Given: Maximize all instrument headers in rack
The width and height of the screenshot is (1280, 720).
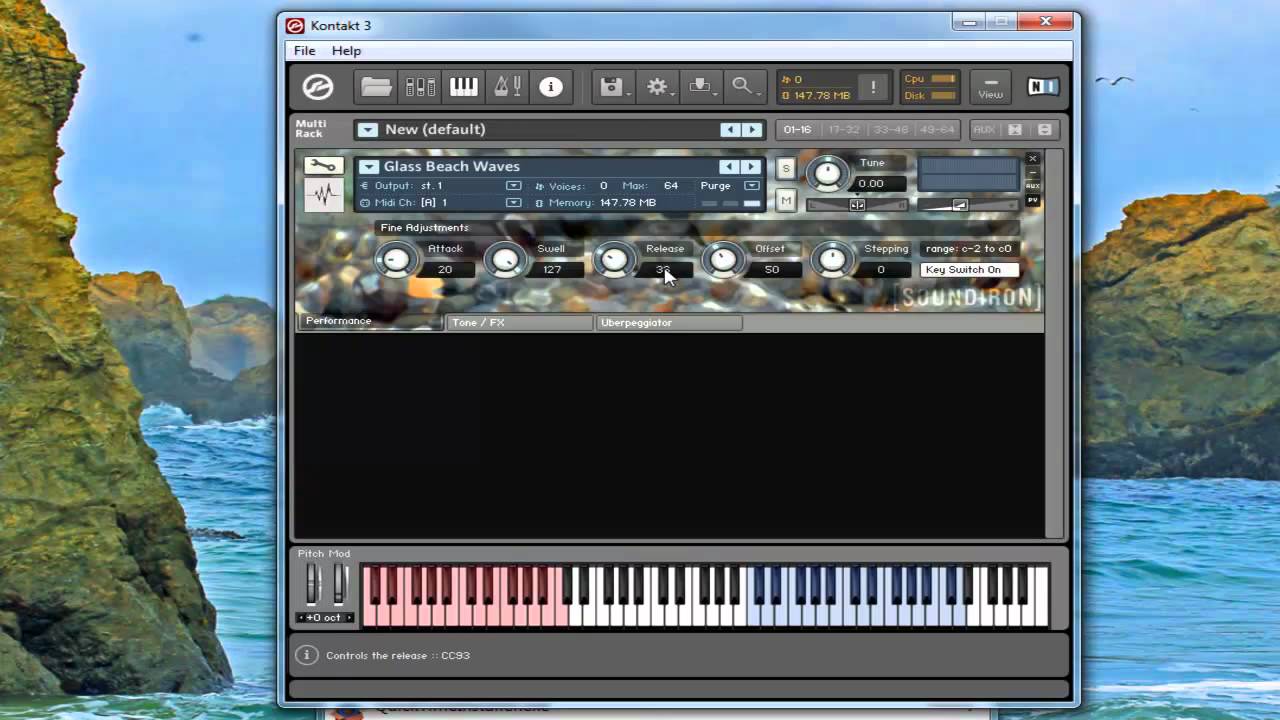Looking at the screenshot, I should point(1044,129).
